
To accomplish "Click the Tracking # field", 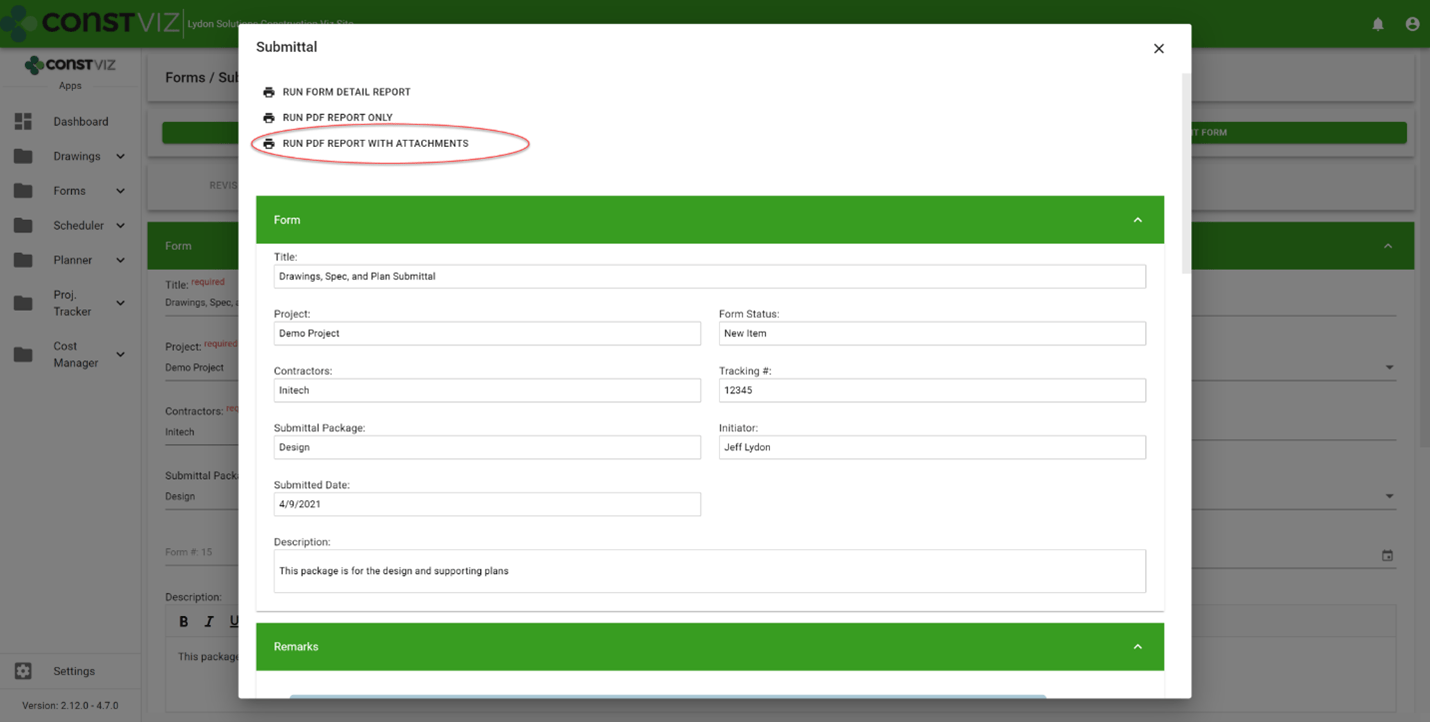I will [931, 390].
